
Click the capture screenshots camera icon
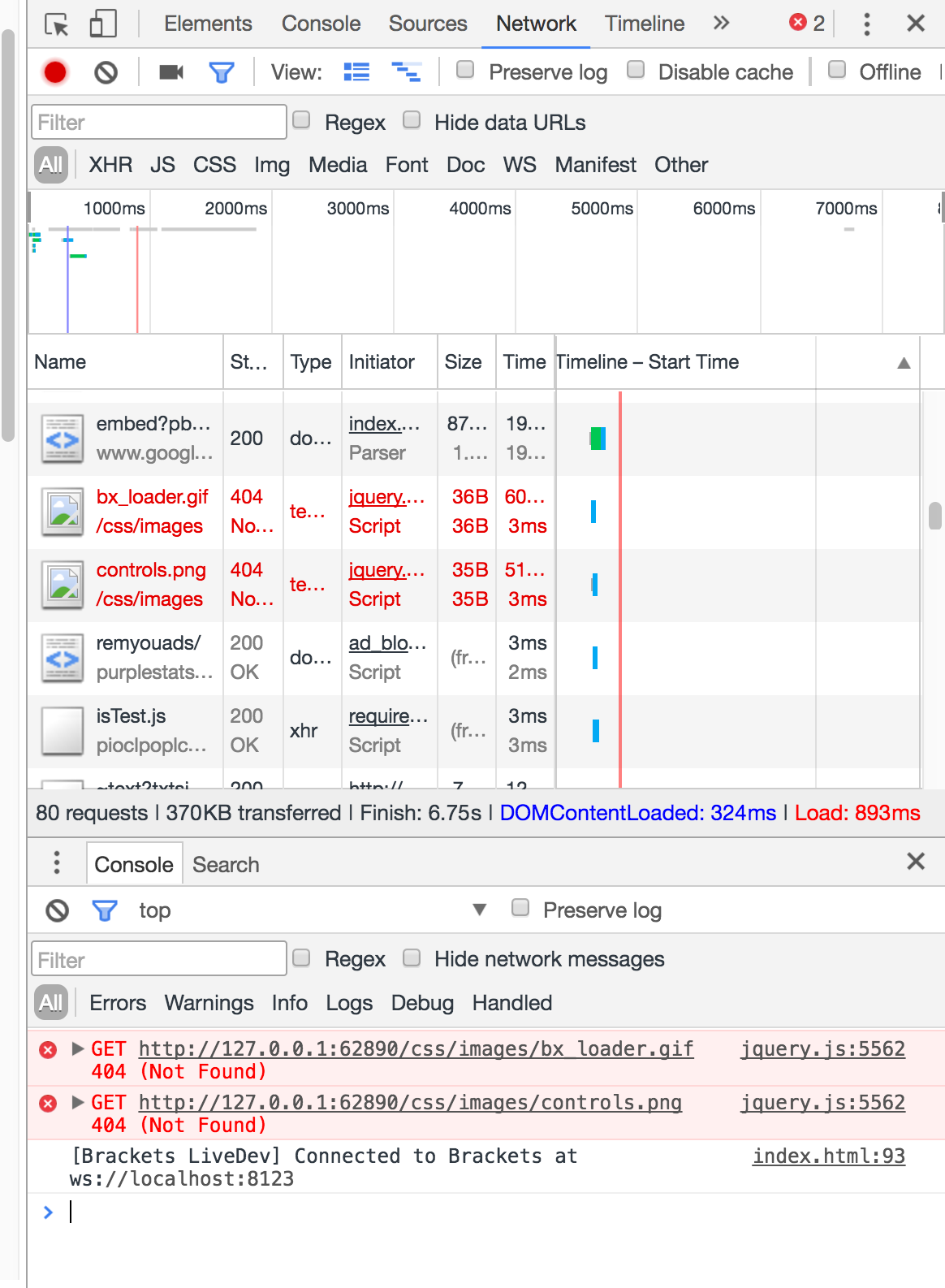[170, 73]
